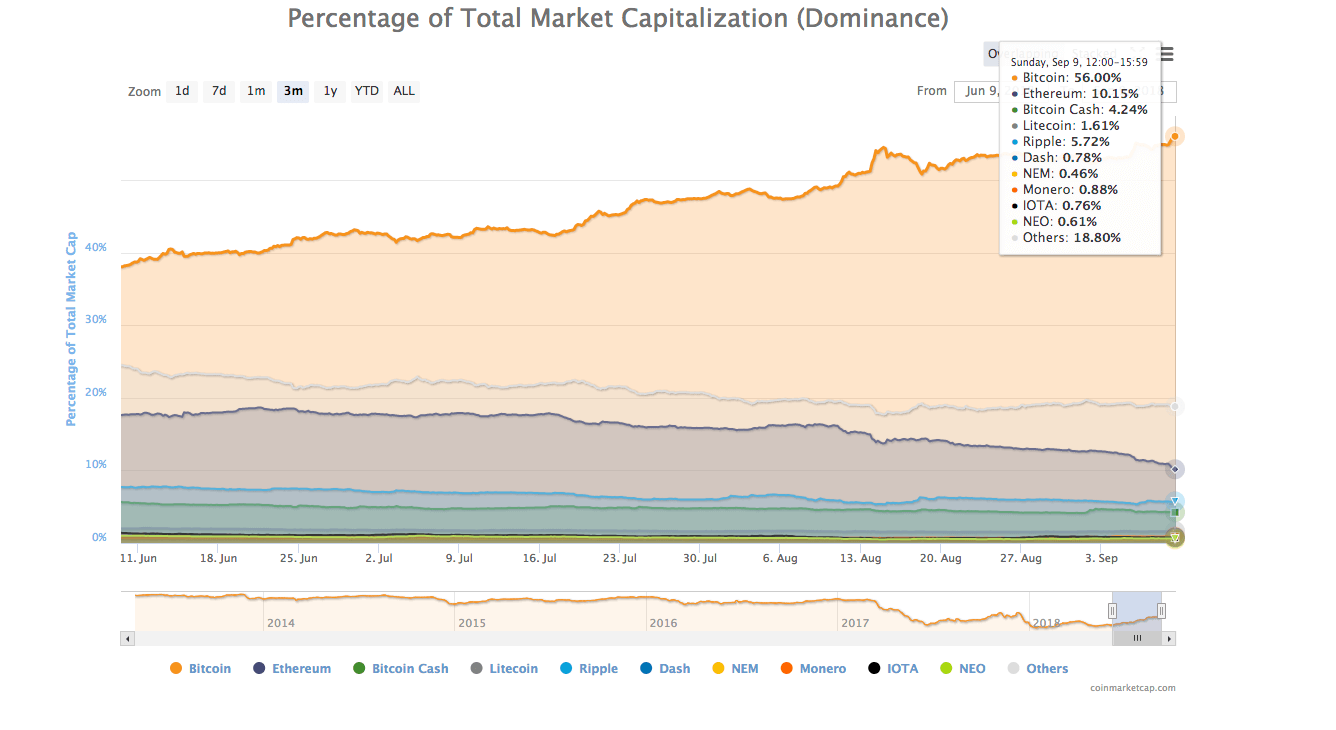Viewport: 1336px width, 730px height.
Task: Click the navigator left range handle
Action: (1112, 611)
